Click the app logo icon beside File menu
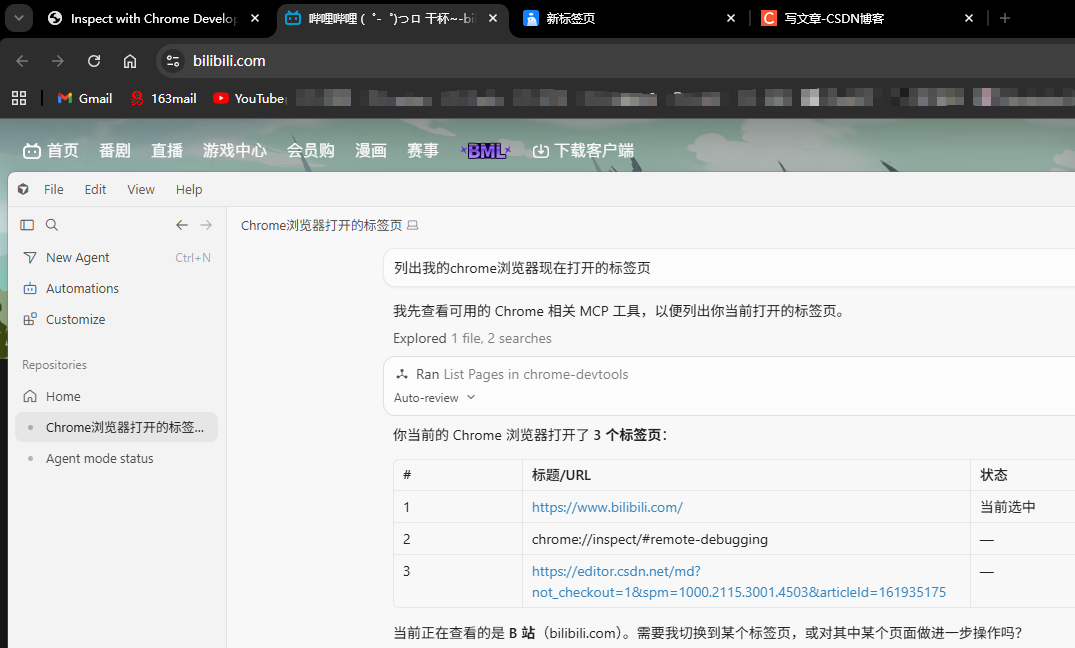The image size is (1075, 648). 23,189
